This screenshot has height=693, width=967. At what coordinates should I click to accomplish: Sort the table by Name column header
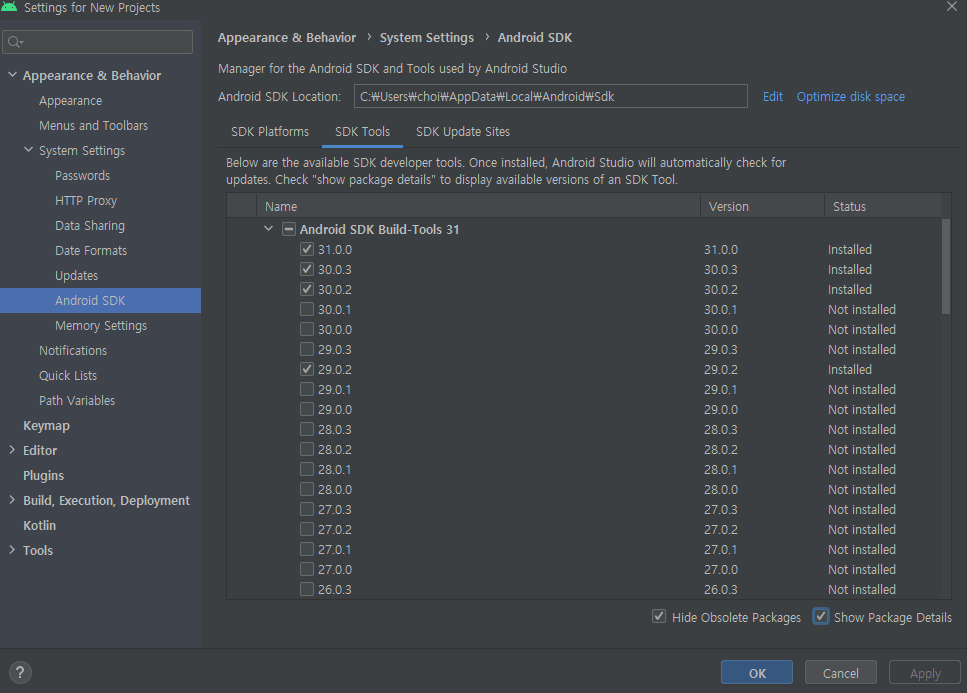point(479,207)
